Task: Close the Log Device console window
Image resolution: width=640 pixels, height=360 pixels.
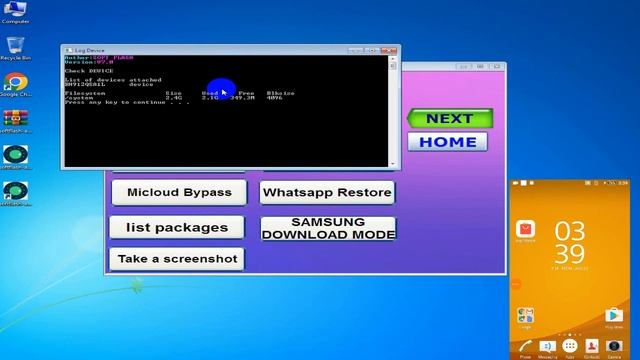Action: pyautogui.click(x=389, y=50)
